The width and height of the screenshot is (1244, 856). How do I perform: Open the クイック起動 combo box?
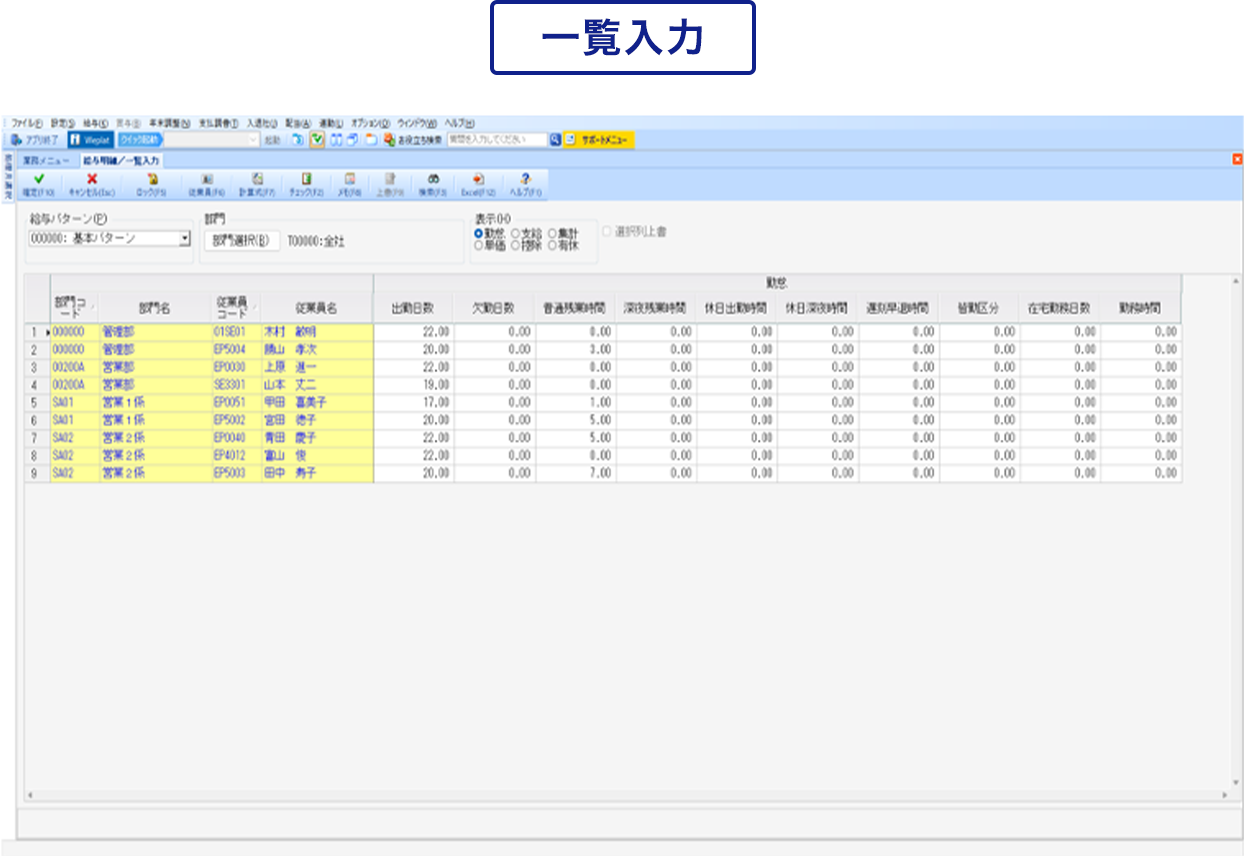point(211,140)
